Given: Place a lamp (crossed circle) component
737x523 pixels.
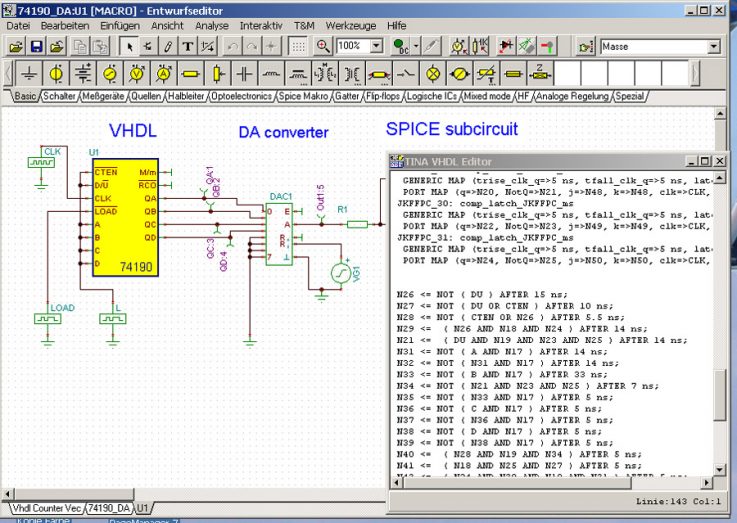Looking at the screenshot, I should click(432, 73).
